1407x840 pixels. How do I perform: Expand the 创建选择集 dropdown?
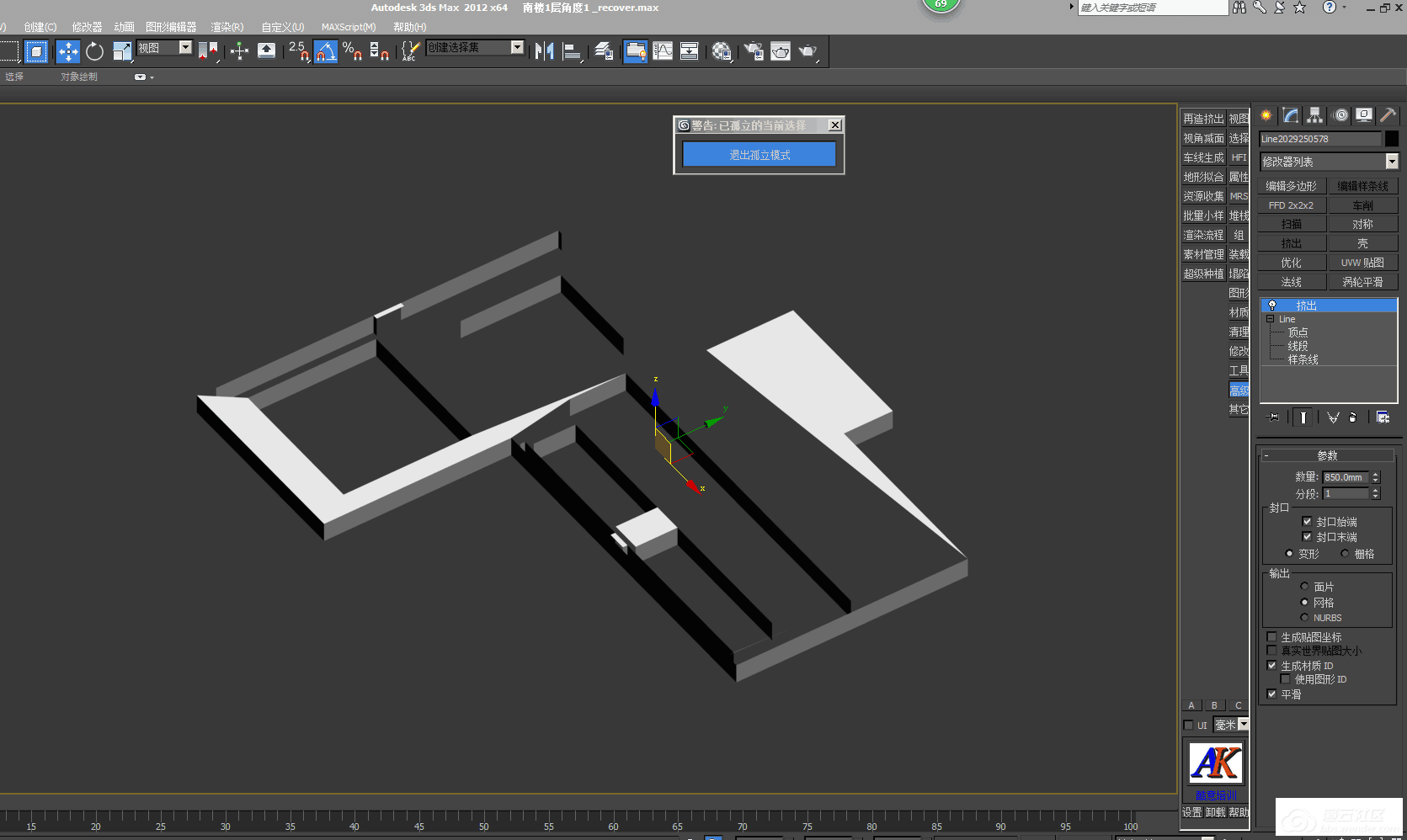[x=517, y=48]
